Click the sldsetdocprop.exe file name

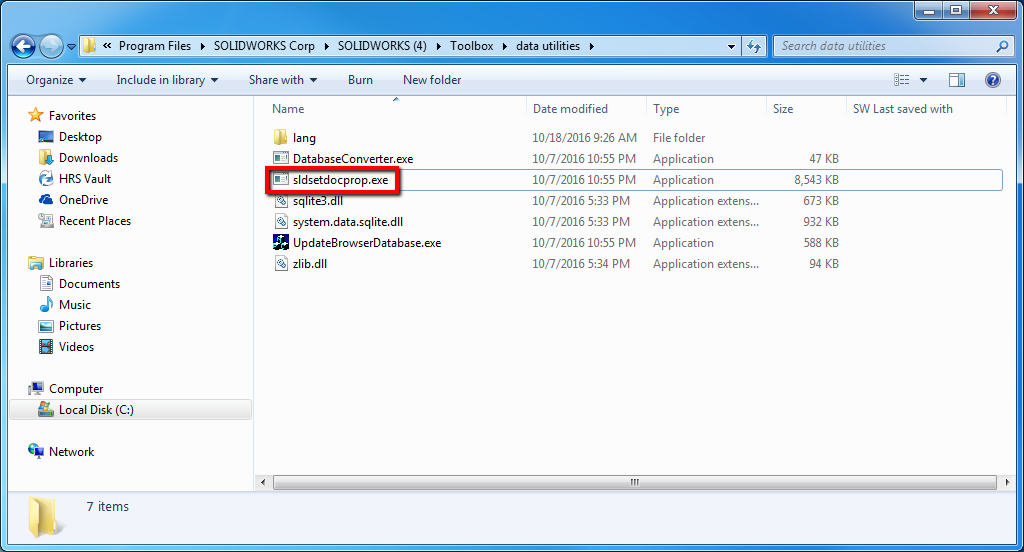point(340,180)
